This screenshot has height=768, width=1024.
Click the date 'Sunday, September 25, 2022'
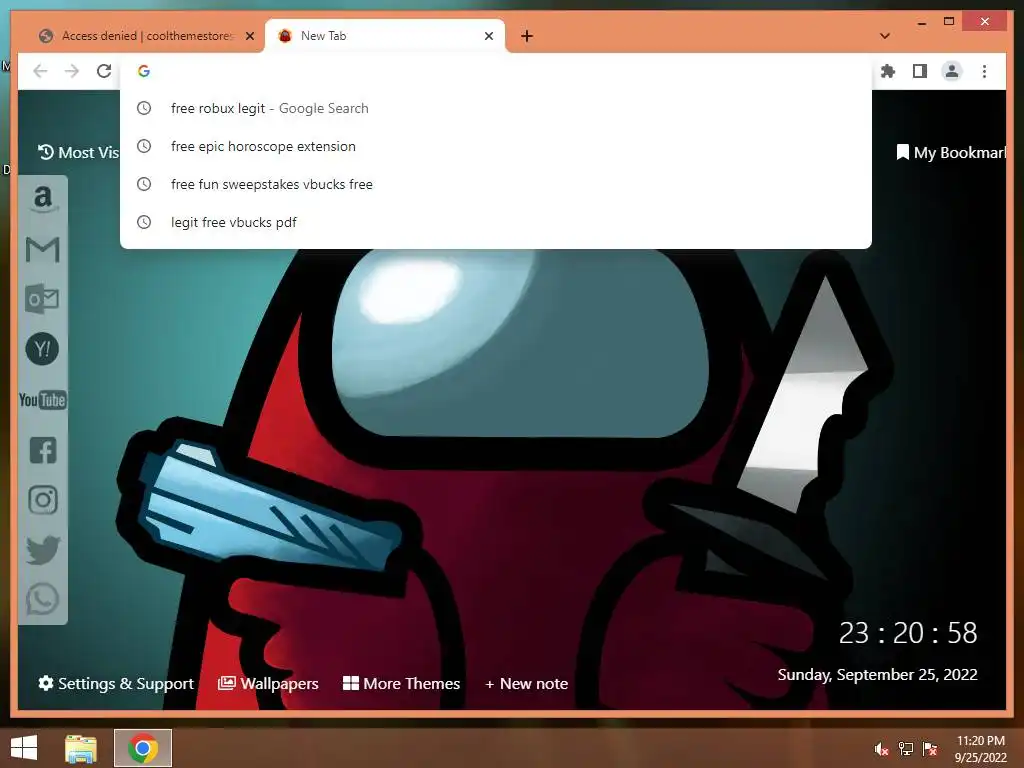click(877, 675)
